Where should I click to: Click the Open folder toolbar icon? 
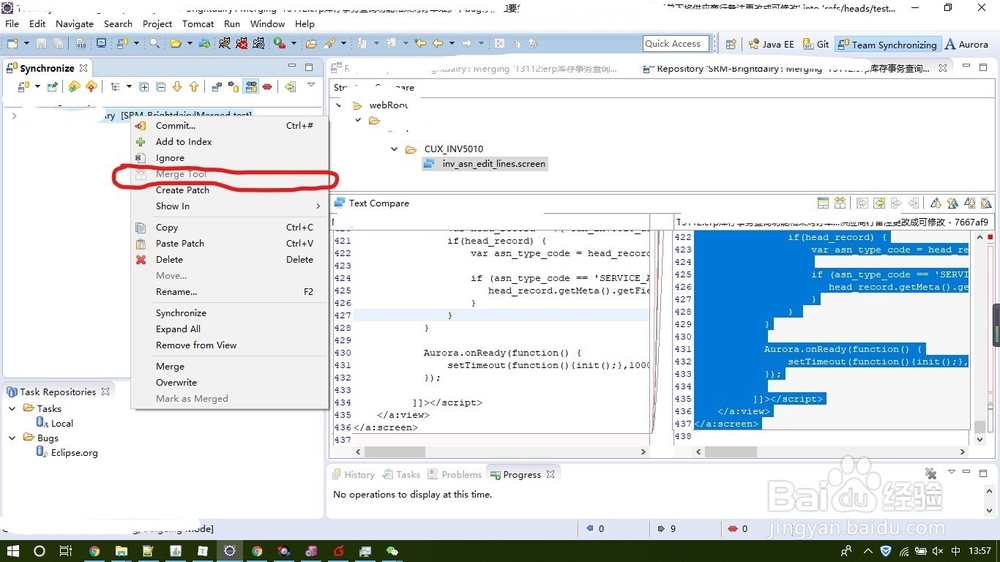coord(175,43)
